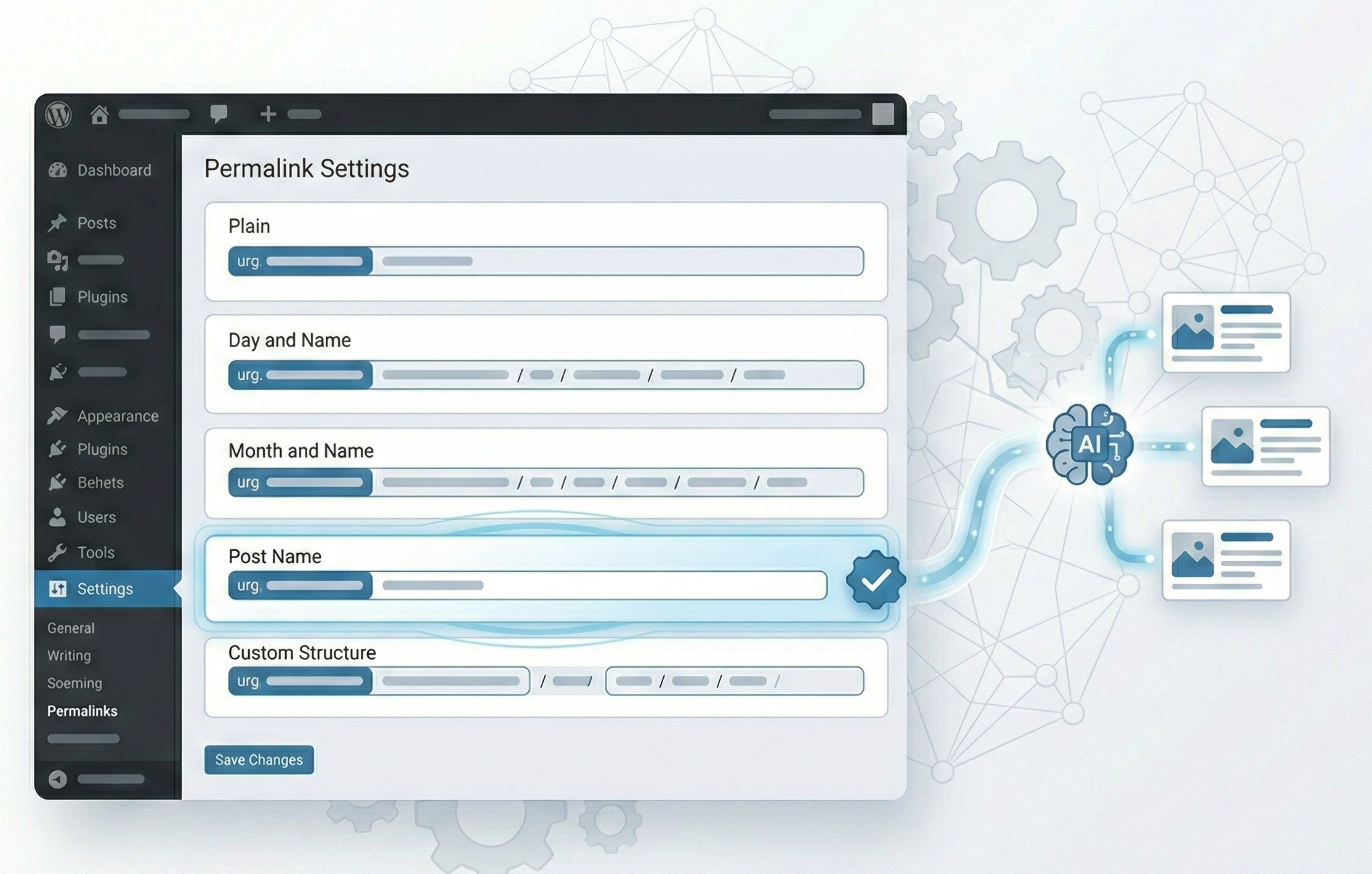
Task: Collapse the sidebar menu arrow
Action: click(58, 779)
